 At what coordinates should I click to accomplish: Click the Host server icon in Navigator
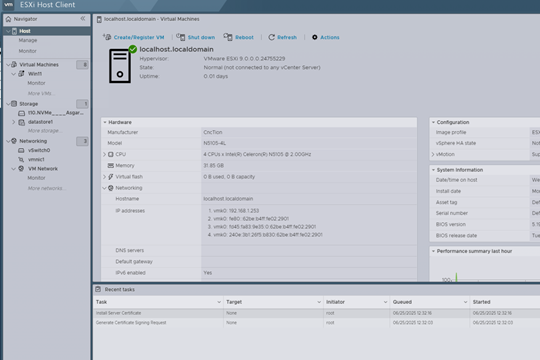tap(14, 31)
